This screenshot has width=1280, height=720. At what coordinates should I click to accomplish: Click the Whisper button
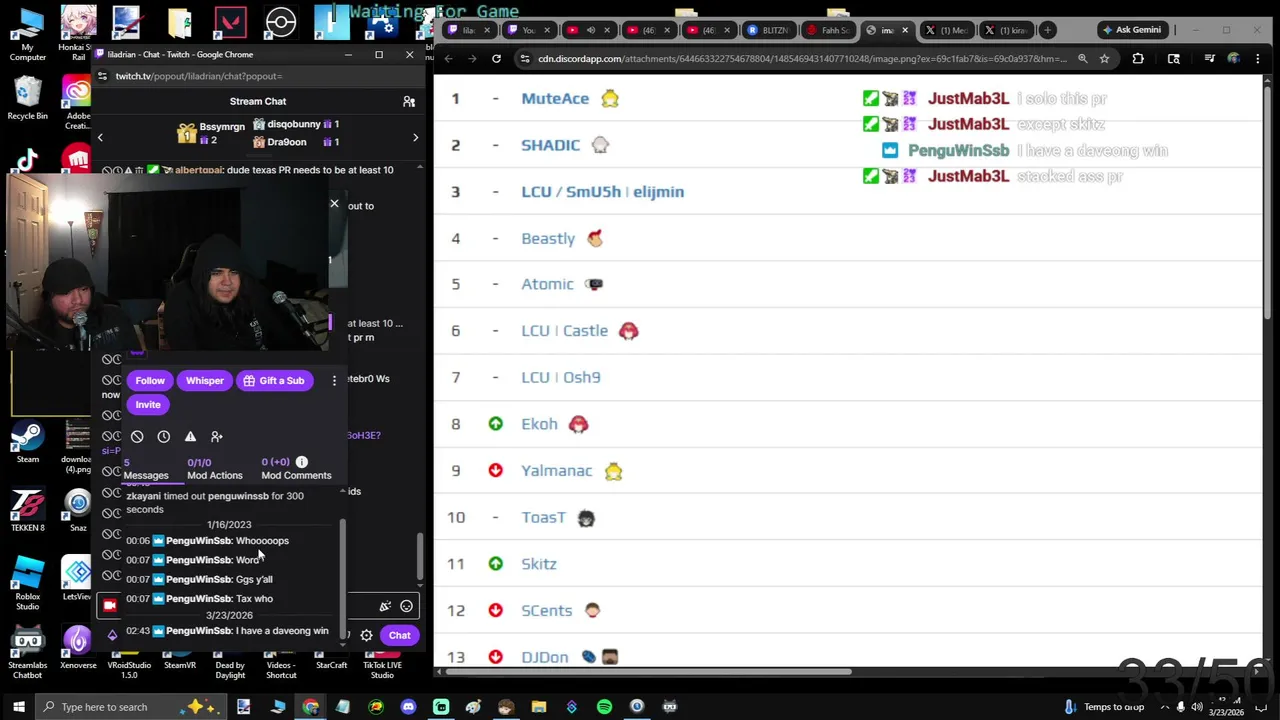pyautogui.click(x=205, y=381)
